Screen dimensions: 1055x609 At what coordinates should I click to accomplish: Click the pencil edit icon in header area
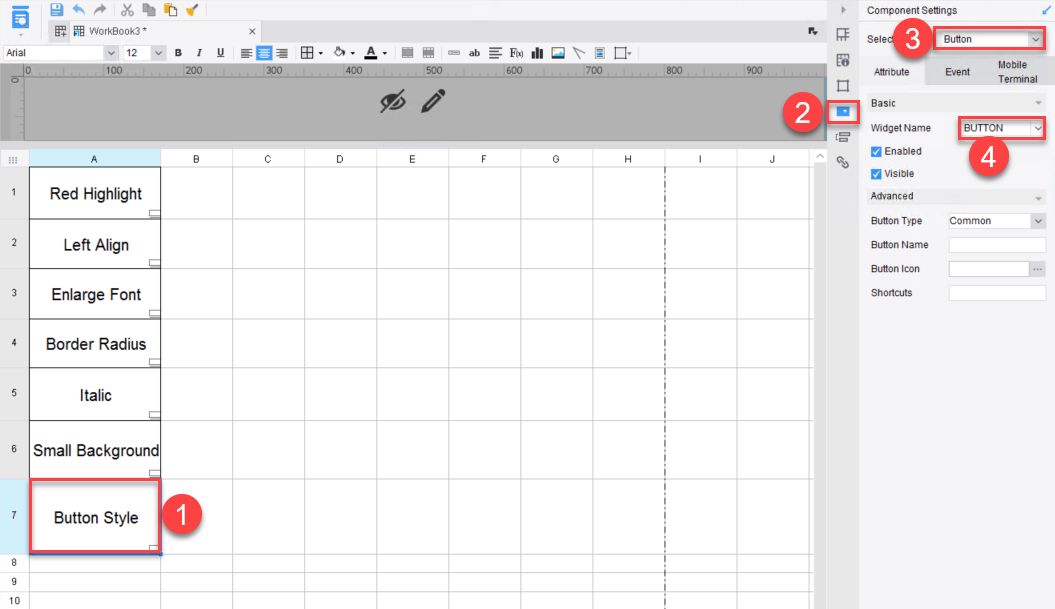(432, 100)
